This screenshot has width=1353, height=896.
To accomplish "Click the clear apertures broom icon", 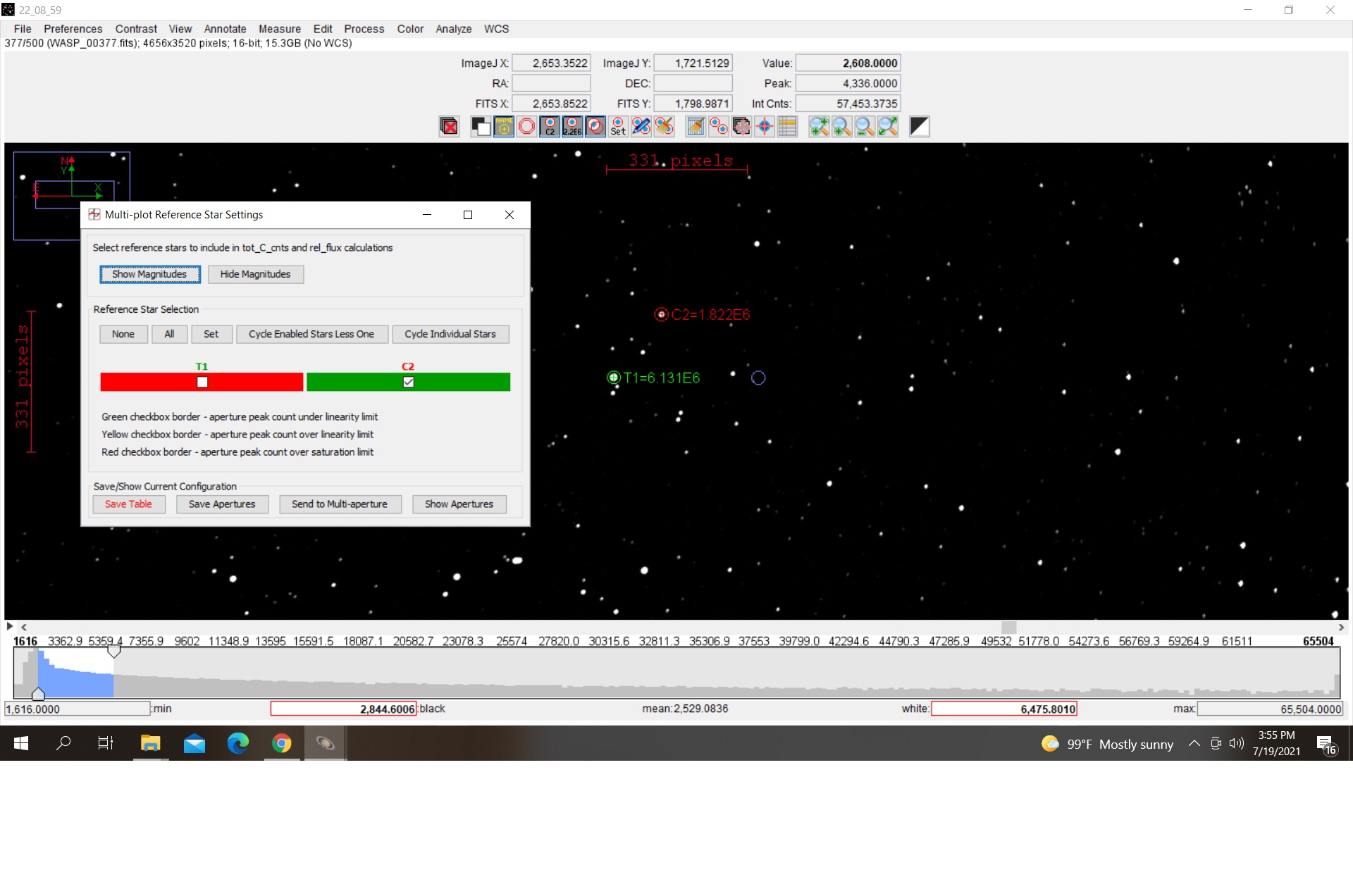I will 665,127.
